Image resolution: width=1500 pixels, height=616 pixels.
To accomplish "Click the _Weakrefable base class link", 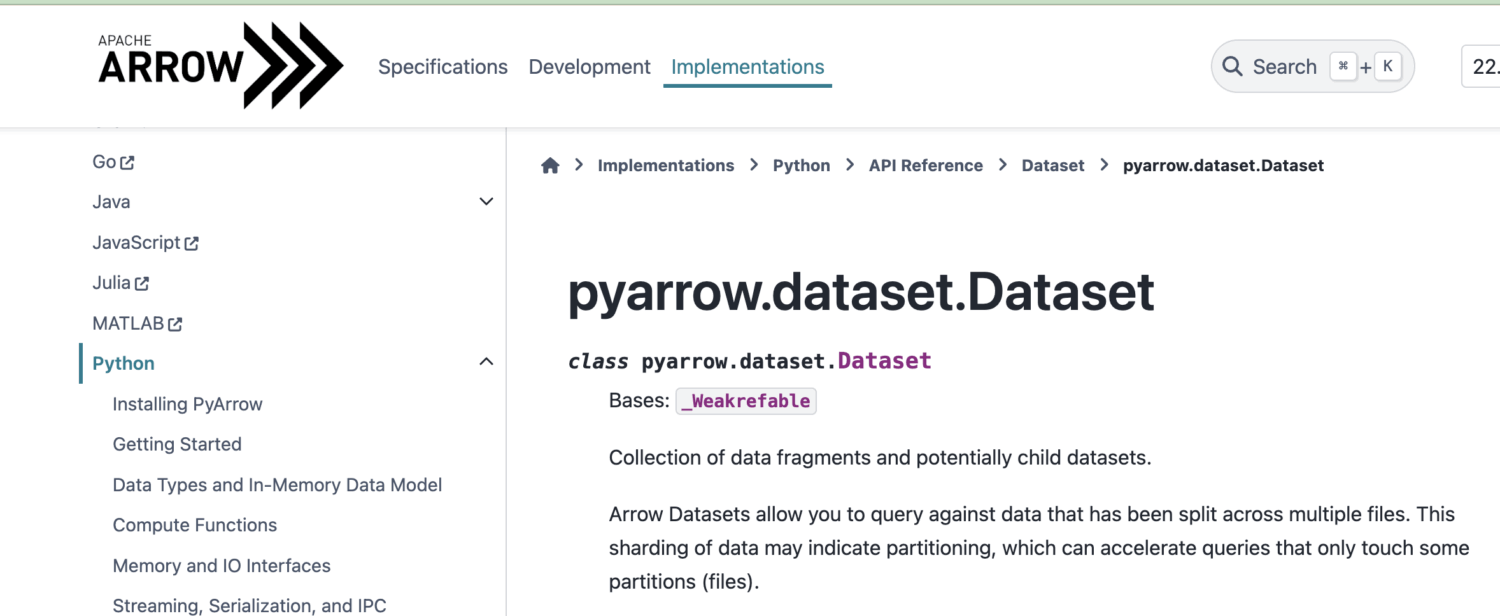I will (746, 401).
